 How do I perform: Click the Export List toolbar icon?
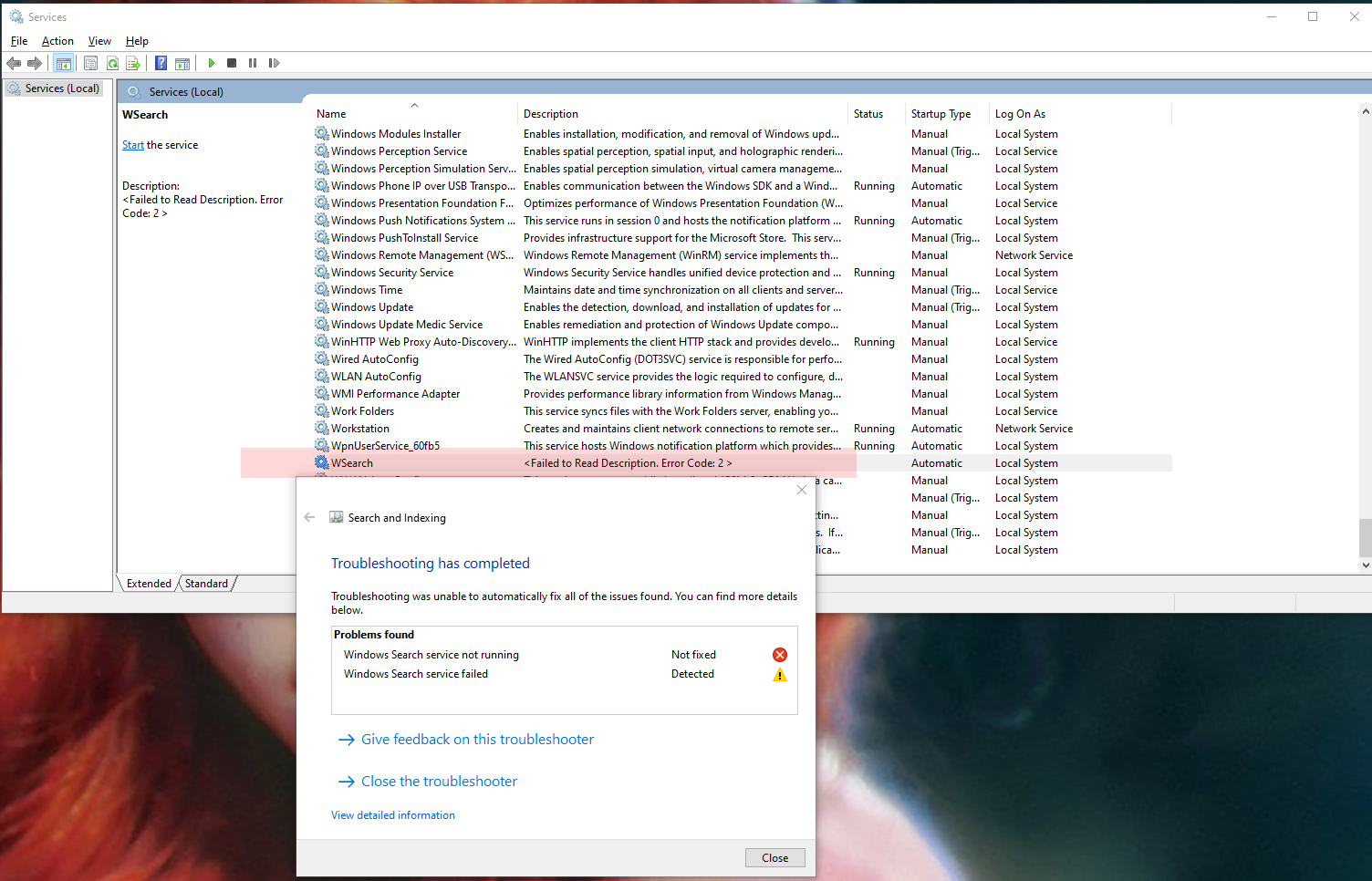point(133,63)
